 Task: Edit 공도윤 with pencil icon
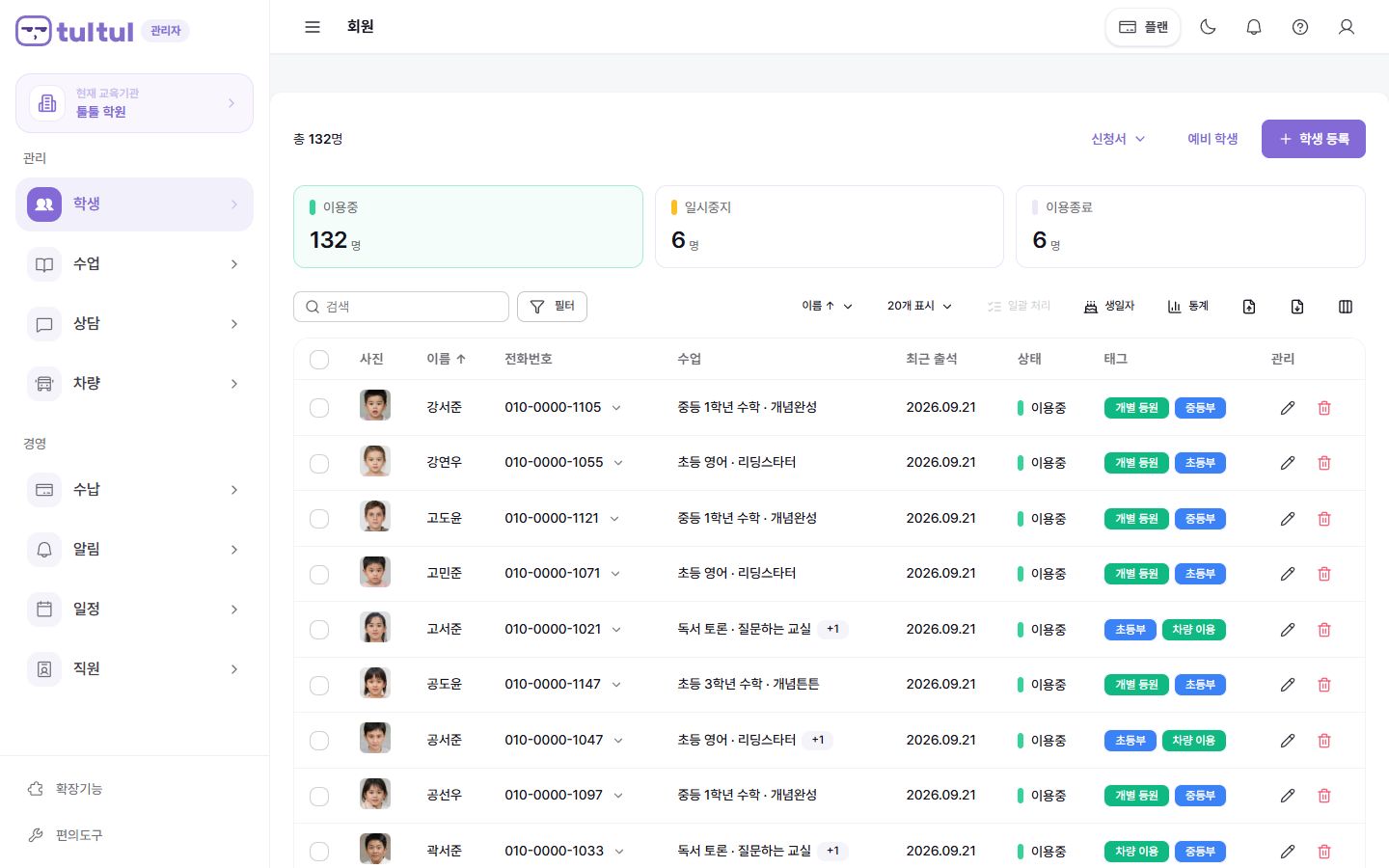[1288, 685]
